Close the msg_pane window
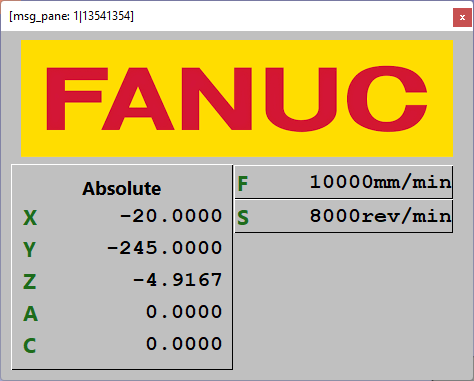Image resolution: width=474 pixels, height=381 pixels. pos(462,17)
